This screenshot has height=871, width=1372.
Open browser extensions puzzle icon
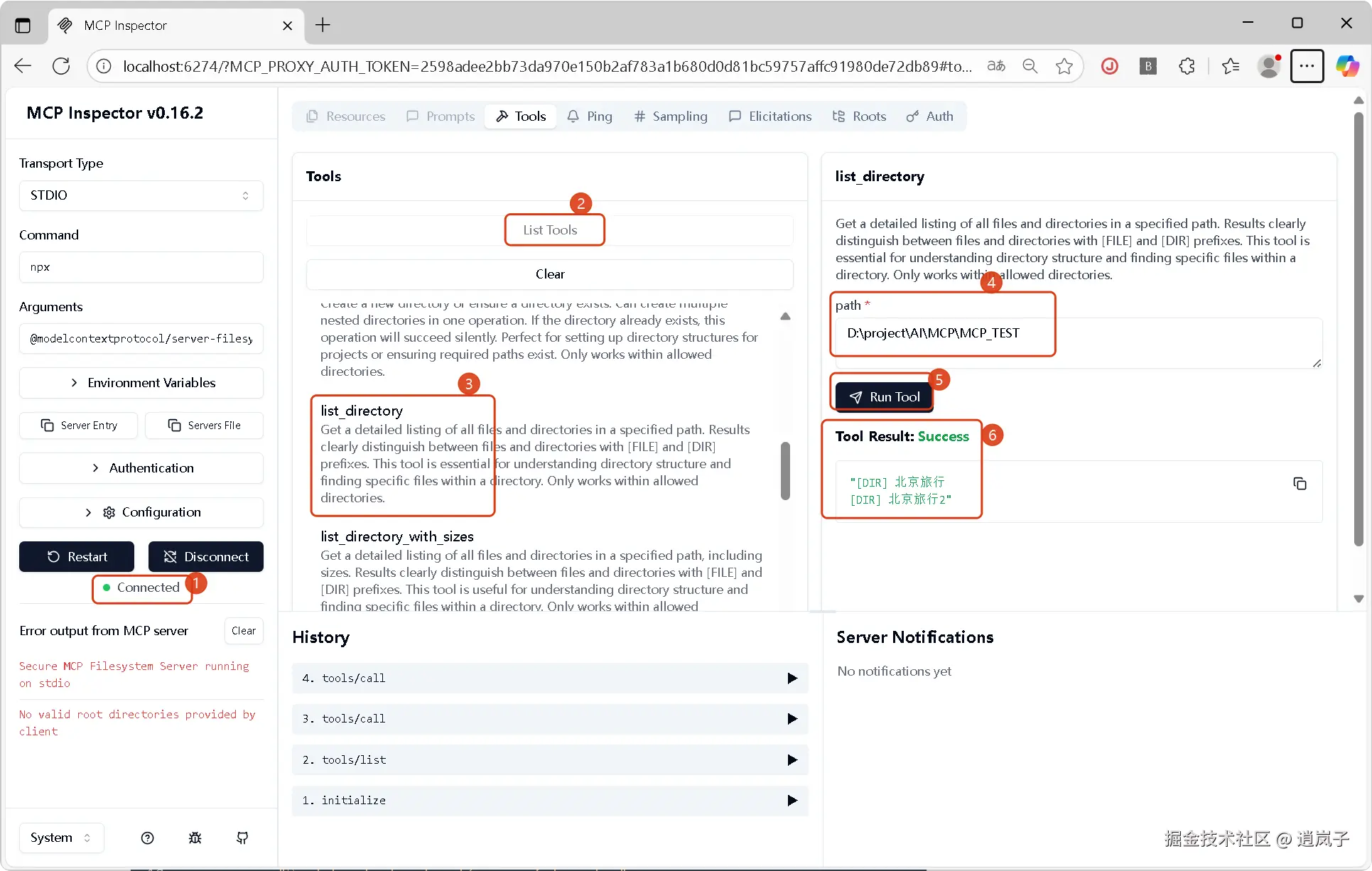[1187, 66]
